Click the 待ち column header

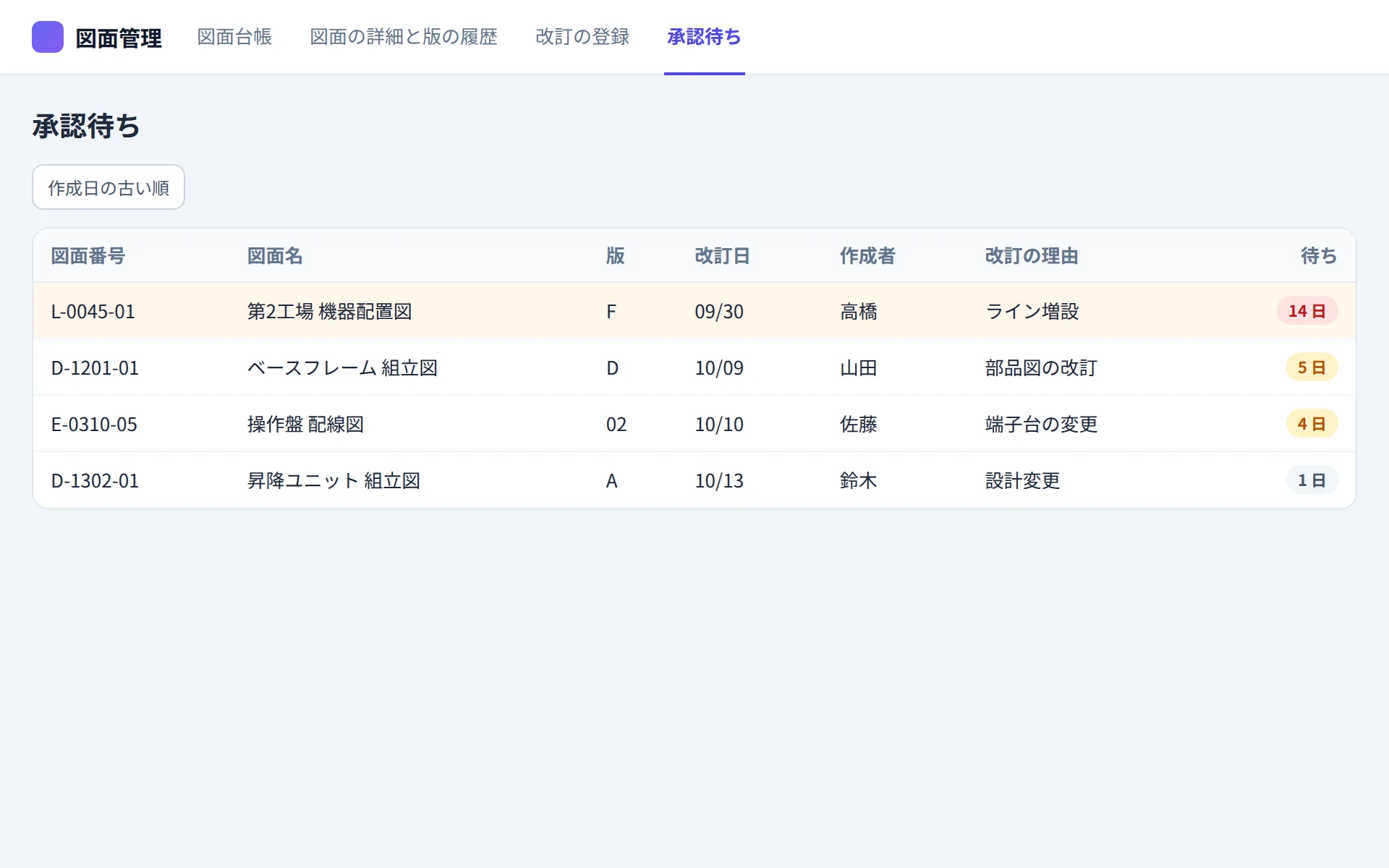[1319, 256]
